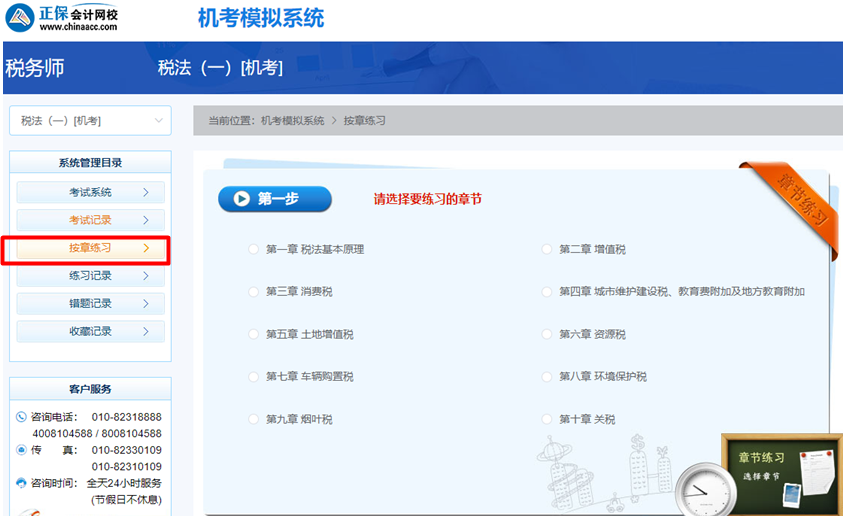Click the 章节练习 blackboard graphic
The width and height of the screenshot is (843, 516).
782,474
